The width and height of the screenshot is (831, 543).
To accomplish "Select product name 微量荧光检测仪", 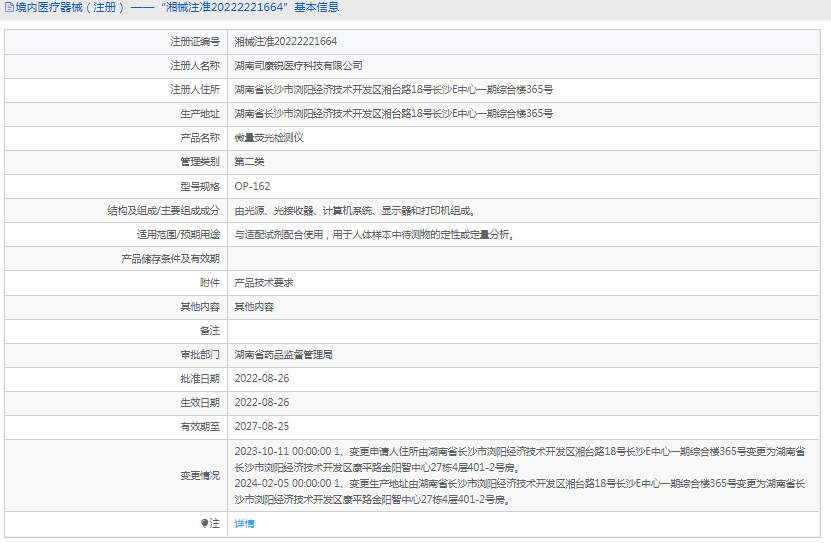I will [269, 138].
